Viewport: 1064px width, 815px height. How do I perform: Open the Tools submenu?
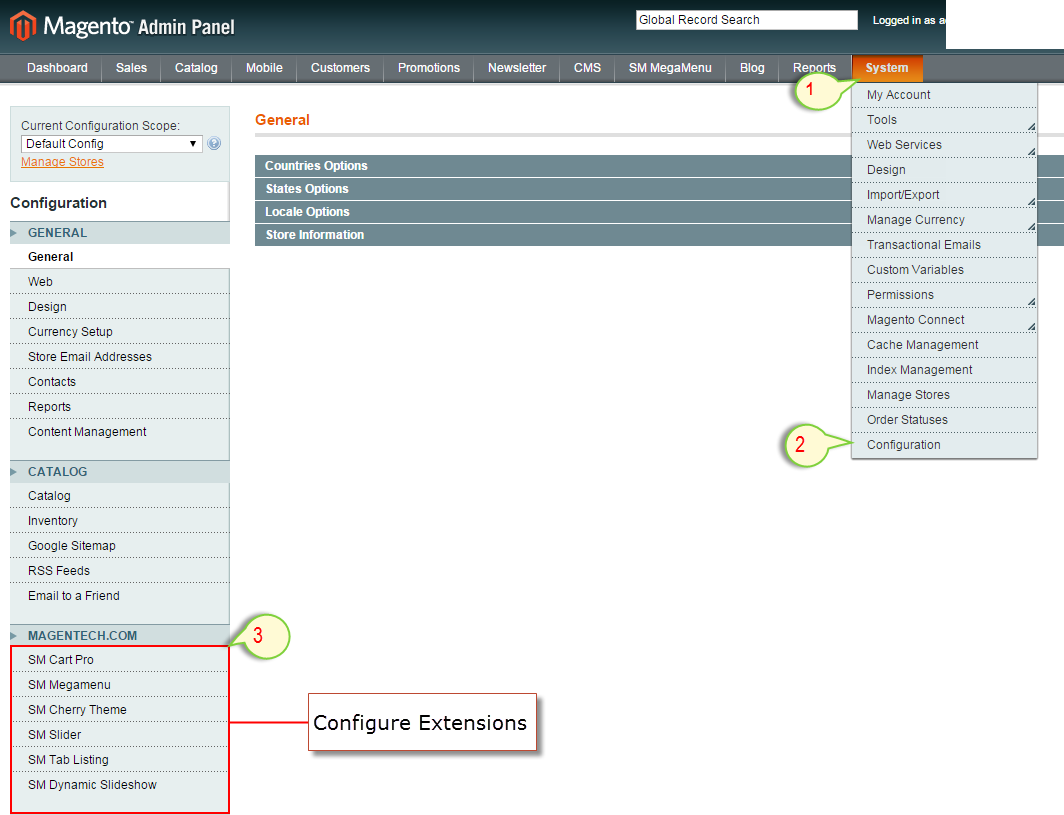[x=944, y=120]
